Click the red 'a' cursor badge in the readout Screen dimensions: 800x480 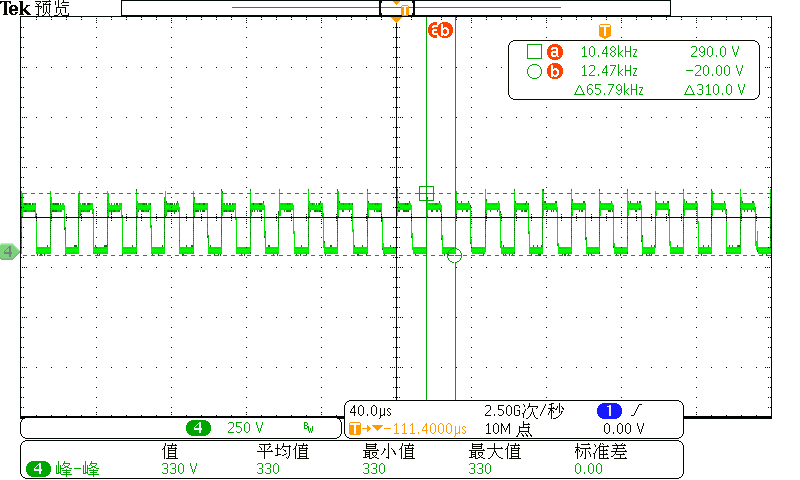555,52
